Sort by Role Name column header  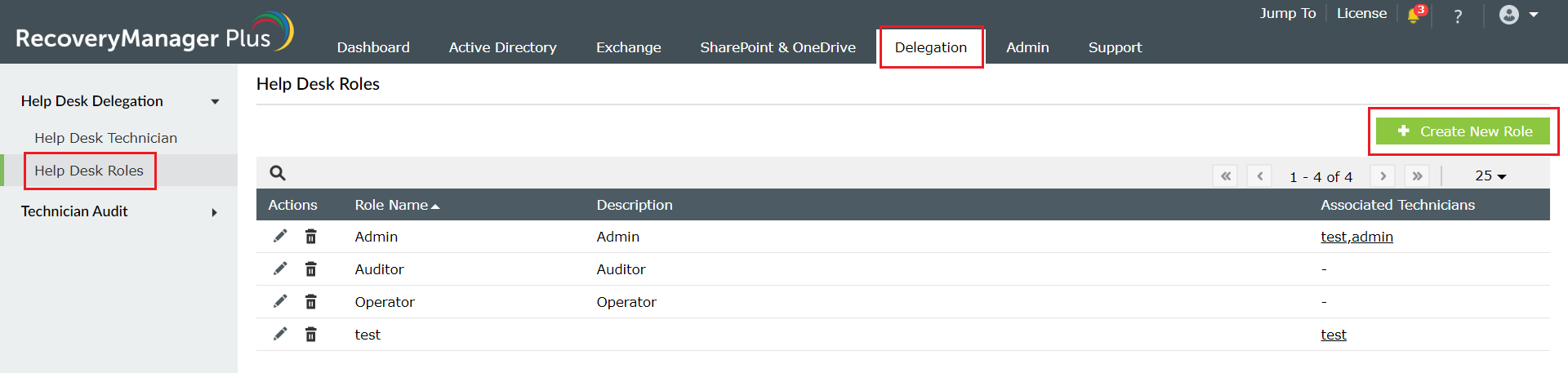point(397,205)
